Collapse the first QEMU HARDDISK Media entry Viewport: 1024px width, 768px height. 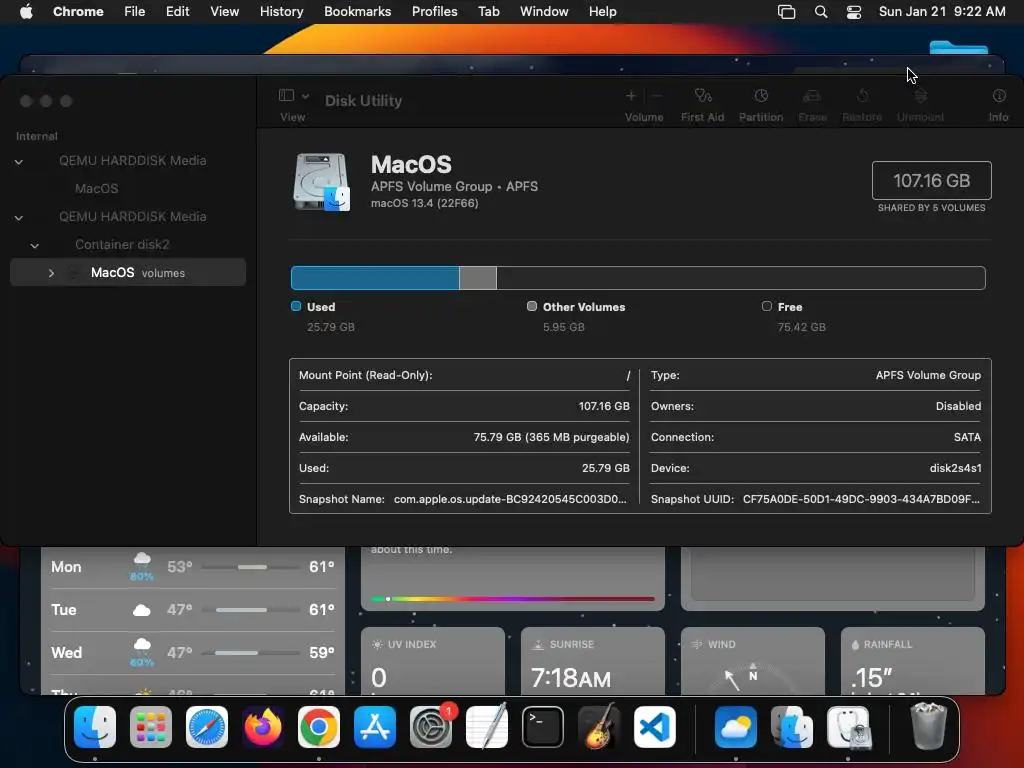click(x=19, y=161)
